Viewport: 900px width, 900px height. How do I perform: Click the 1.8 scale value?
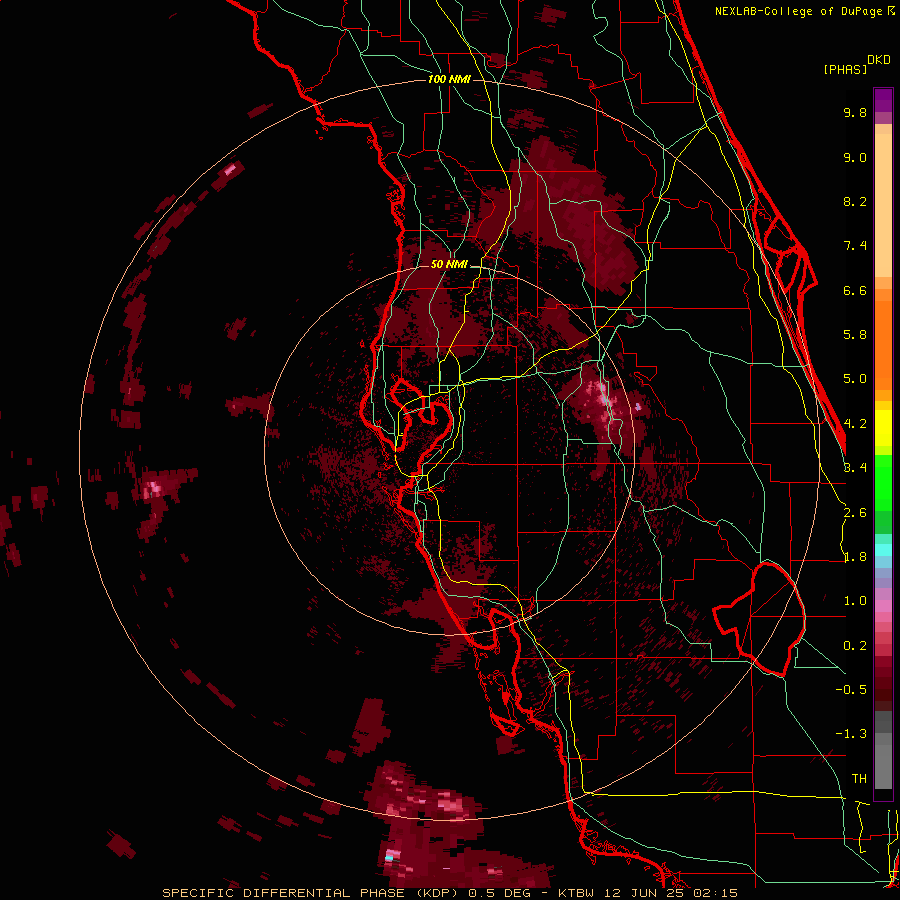coord(855,557)
